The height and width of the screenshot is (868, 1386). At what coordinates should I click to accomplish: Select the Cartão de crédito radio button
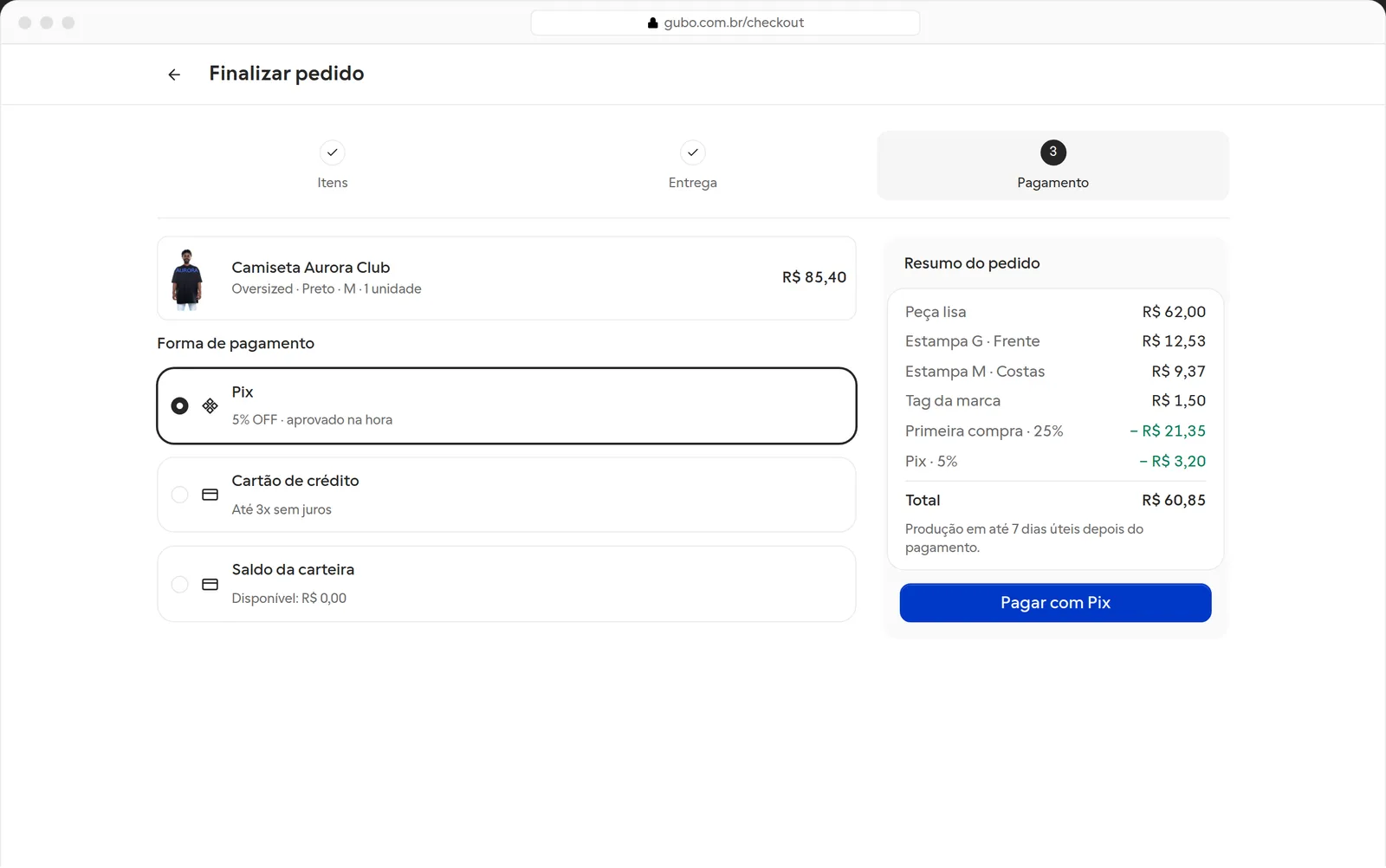(x=179, y=495)
